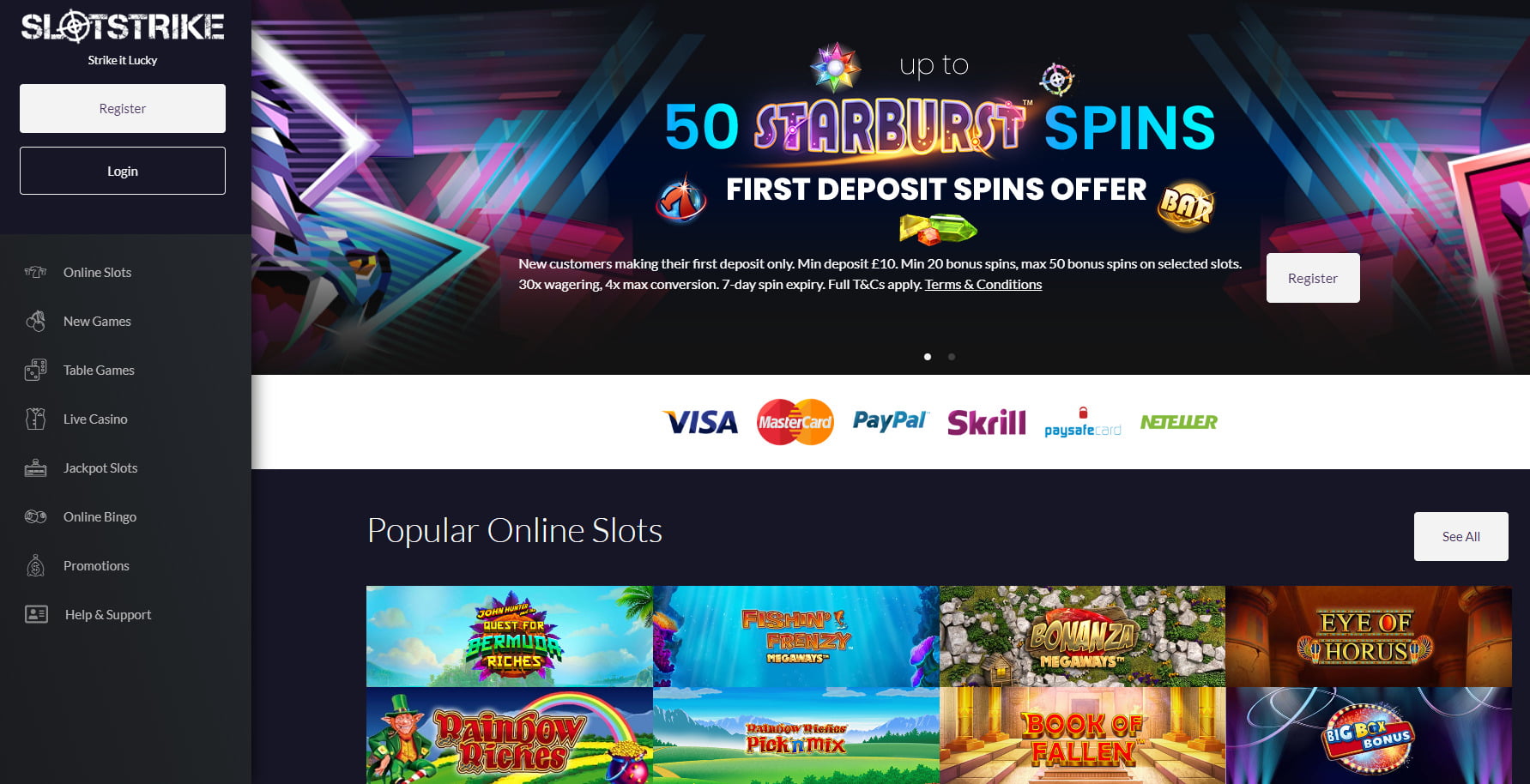Click the Promotions money bag icon
Viewport: 1530px width, 784px height.
click(35, 565)
